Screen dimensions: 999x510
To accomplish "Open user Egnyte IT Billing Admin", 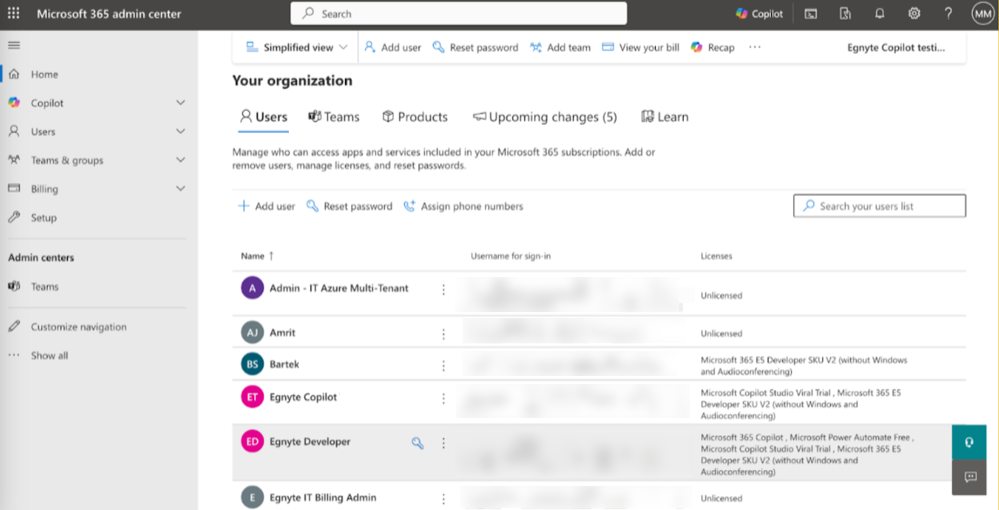I will coord(323,497).
